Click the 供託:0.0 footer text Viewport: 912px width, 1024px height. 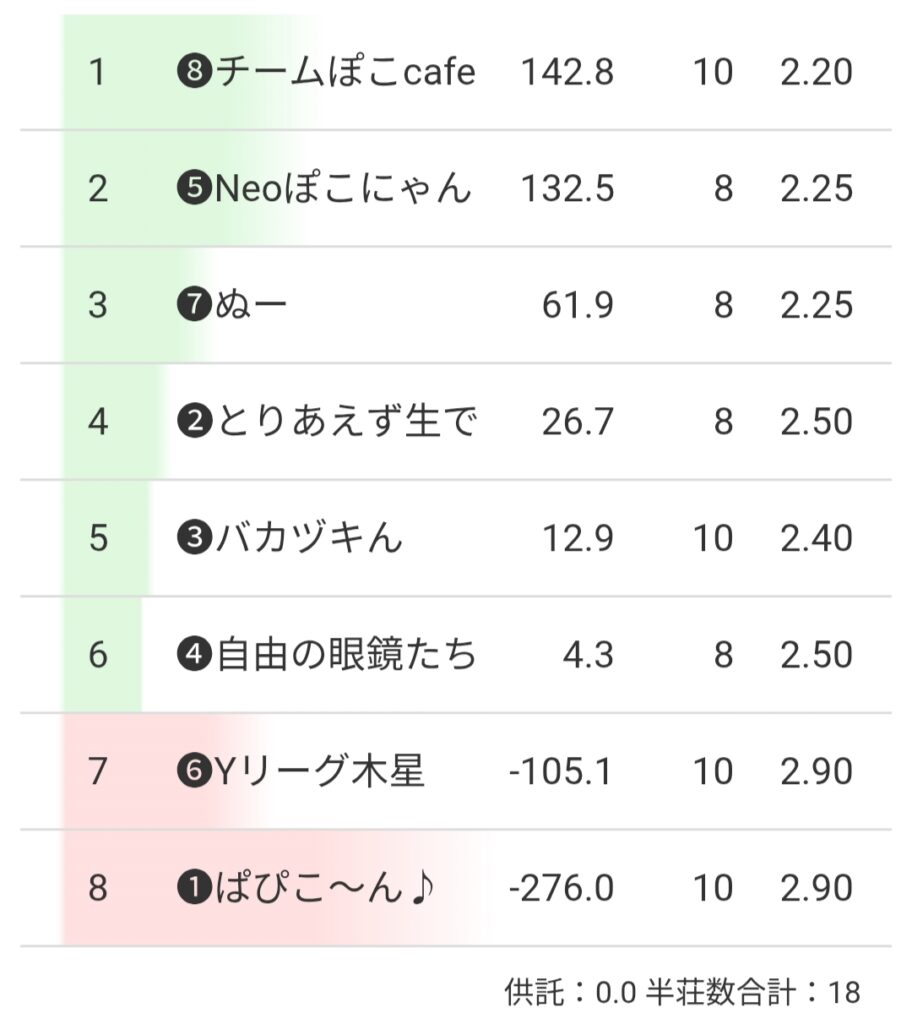click(x=566, y=992)
